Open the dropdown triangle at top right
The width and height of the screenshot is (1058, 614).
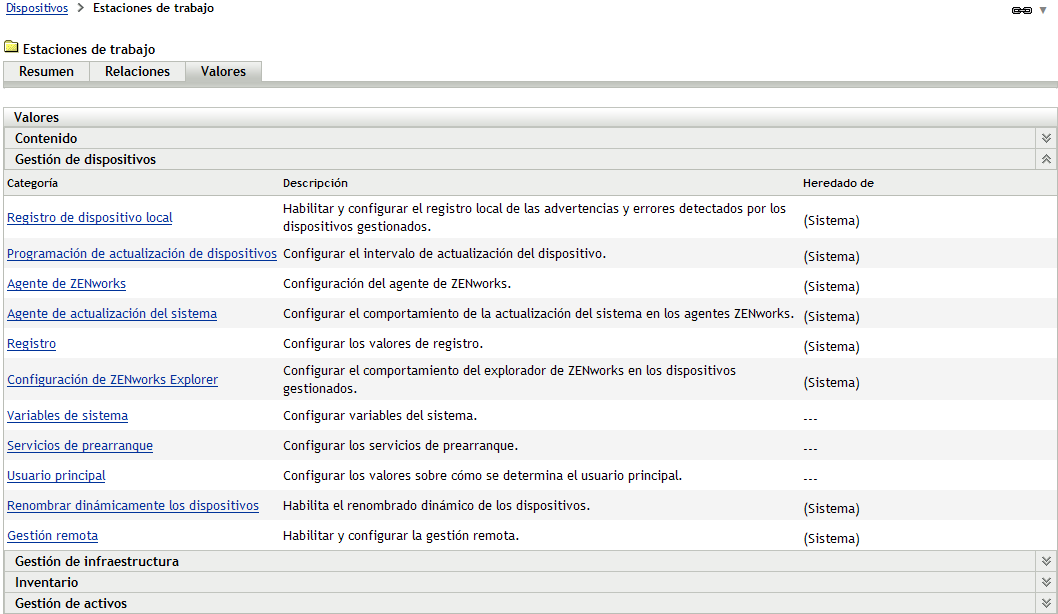click(x=1043, y=11)
